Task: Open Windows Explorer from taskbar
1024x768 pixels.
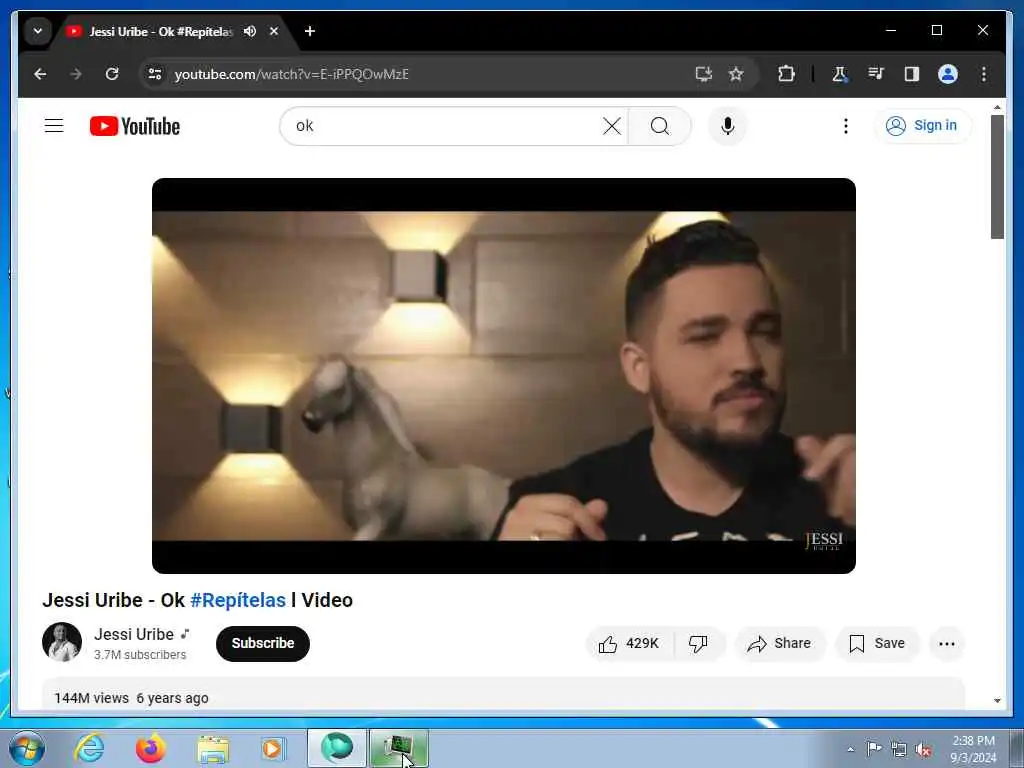Action: (213, 749)
